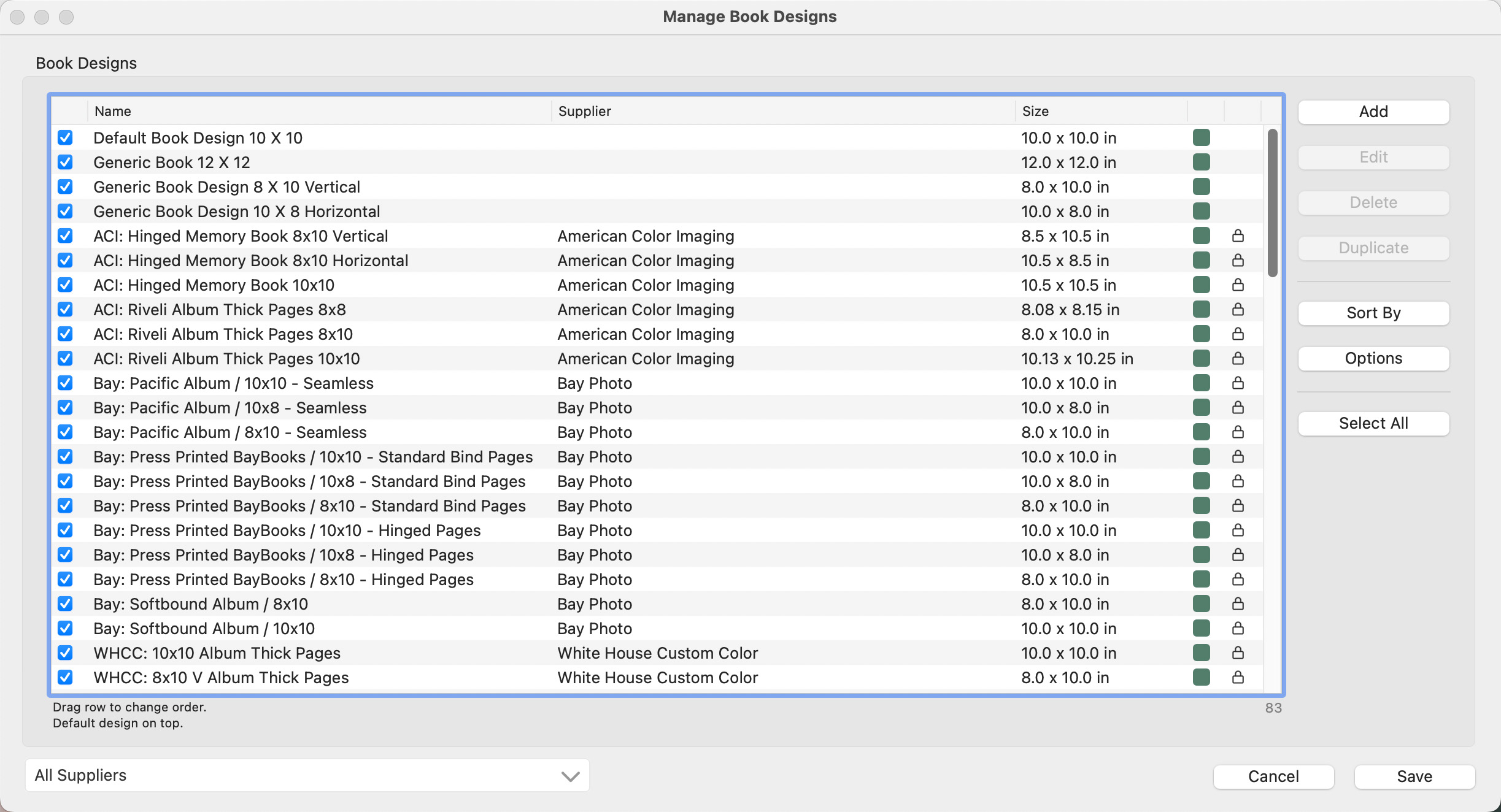
Task: Click lock icon for WHCC 10x10 Album Thick Pages
Action: tap(1238, 653)
